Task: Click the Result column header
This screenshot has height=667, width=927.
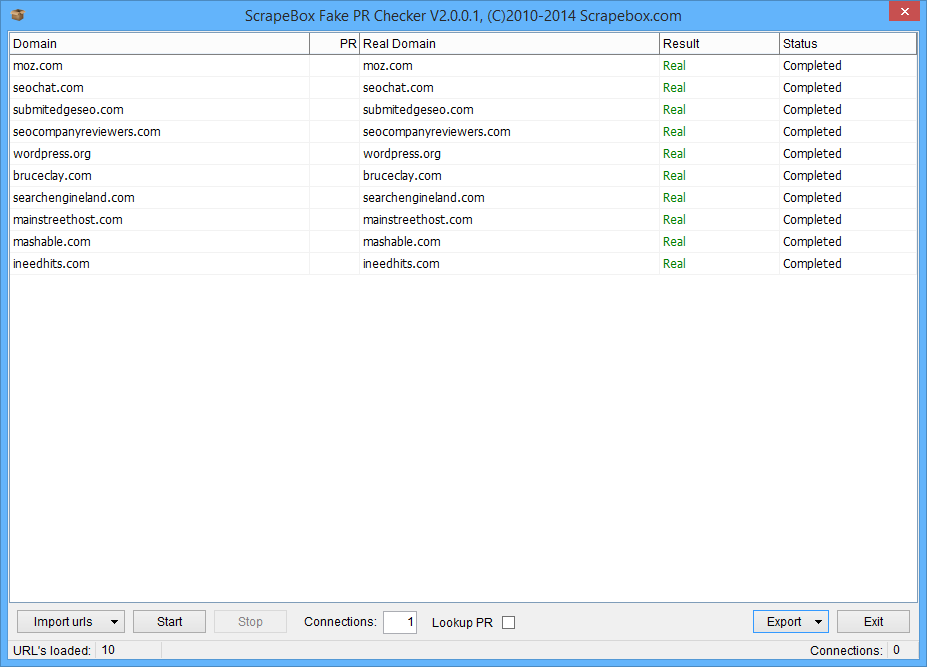Action: click(719, 44)
